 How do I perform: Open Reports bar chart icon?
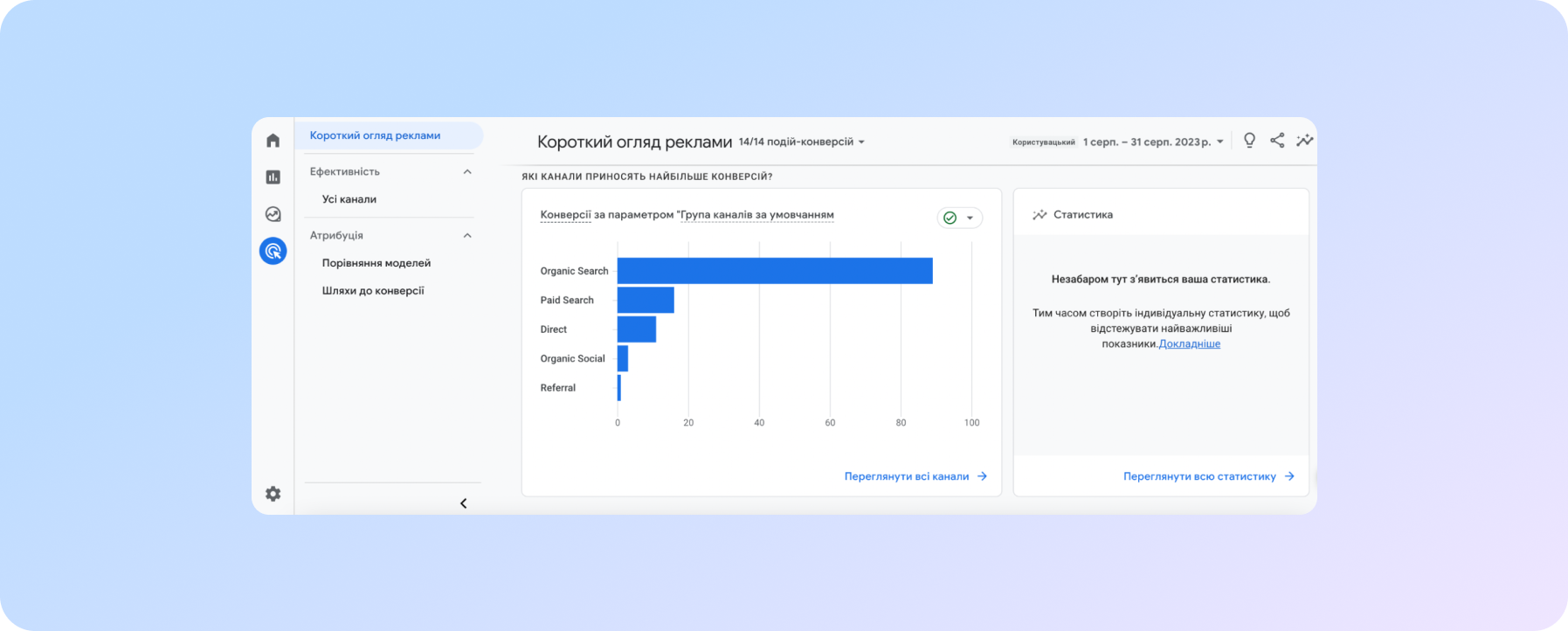[273, 177]
